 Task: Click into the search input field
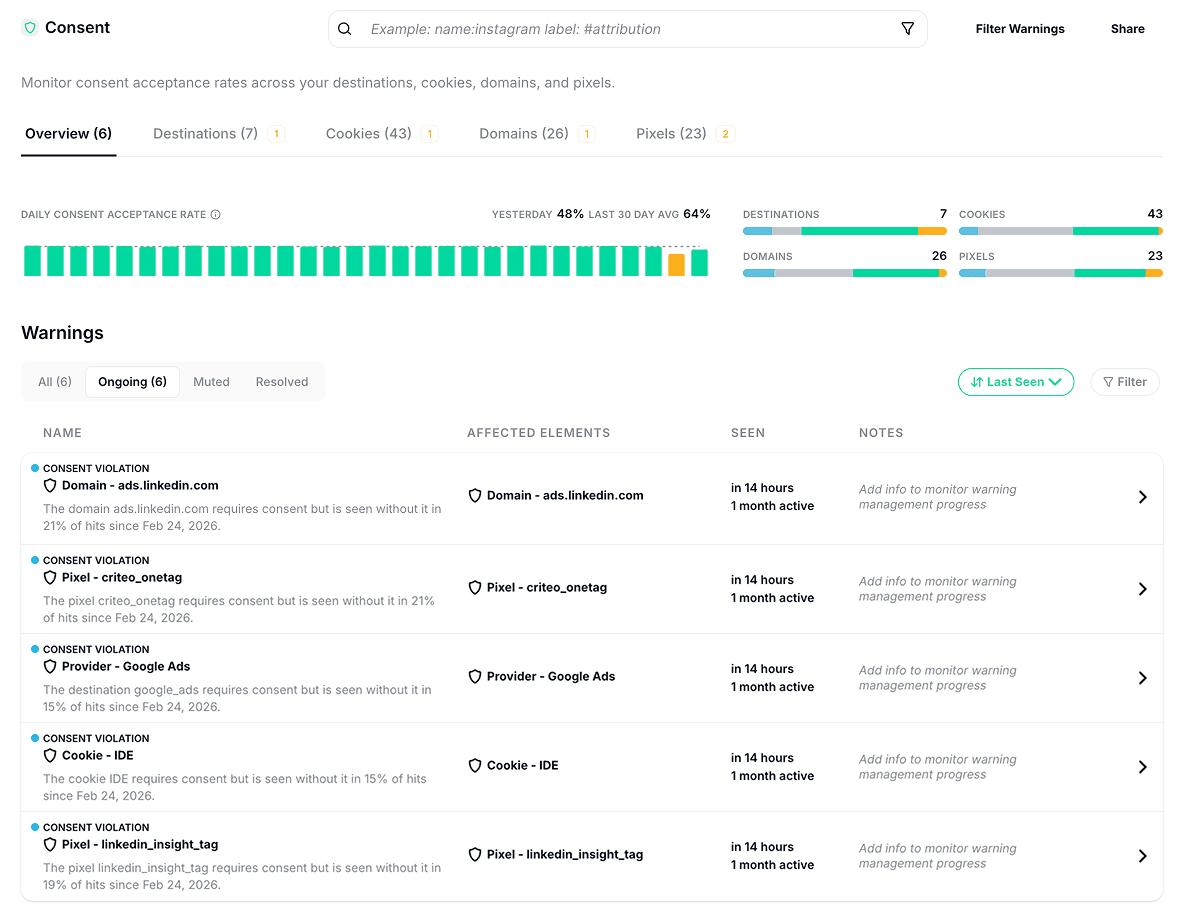pos(620,29)
